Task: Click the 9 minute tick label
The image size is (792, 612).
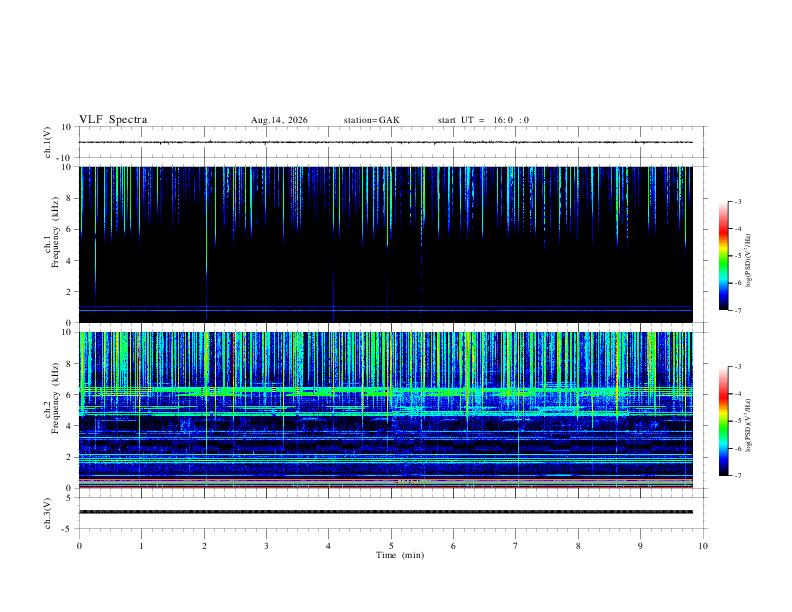Action: 640,546
